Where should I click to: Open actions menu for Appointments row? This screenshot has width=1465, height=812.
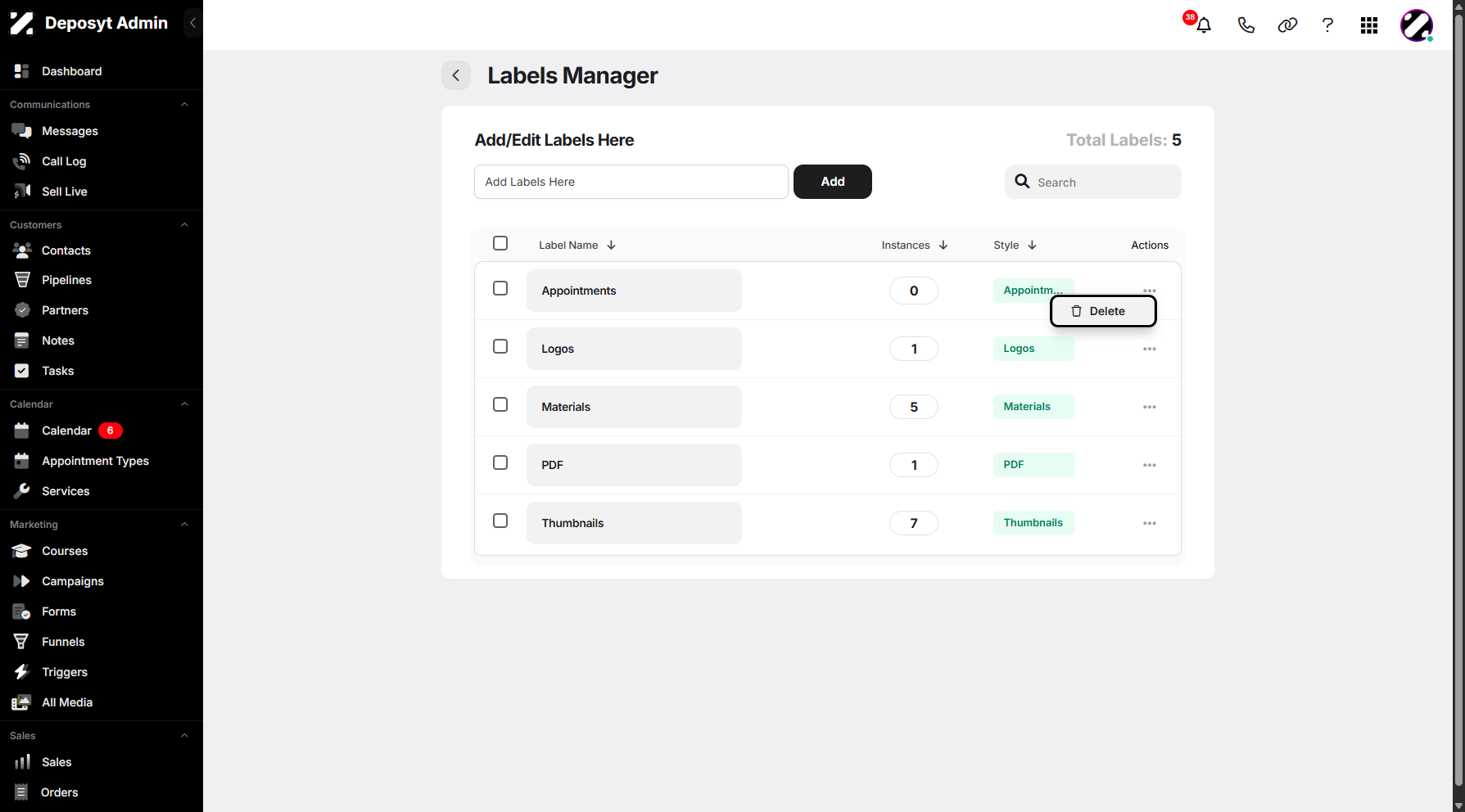click(x=1150, y=291)
